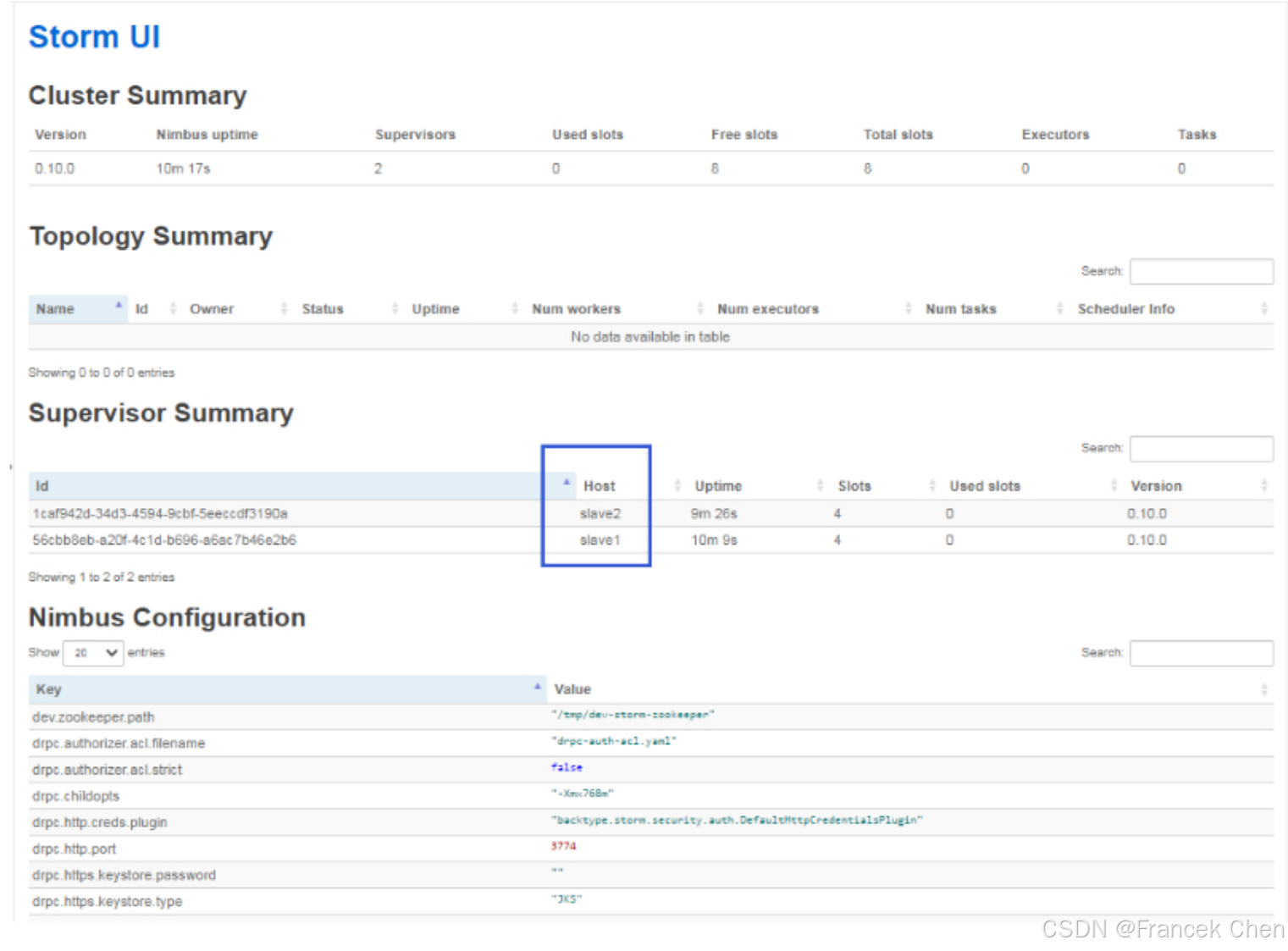This screenshot has height=951, width=1288.
Task: Select the dev.zookeeper.path key
Action: tap(93, 717)
